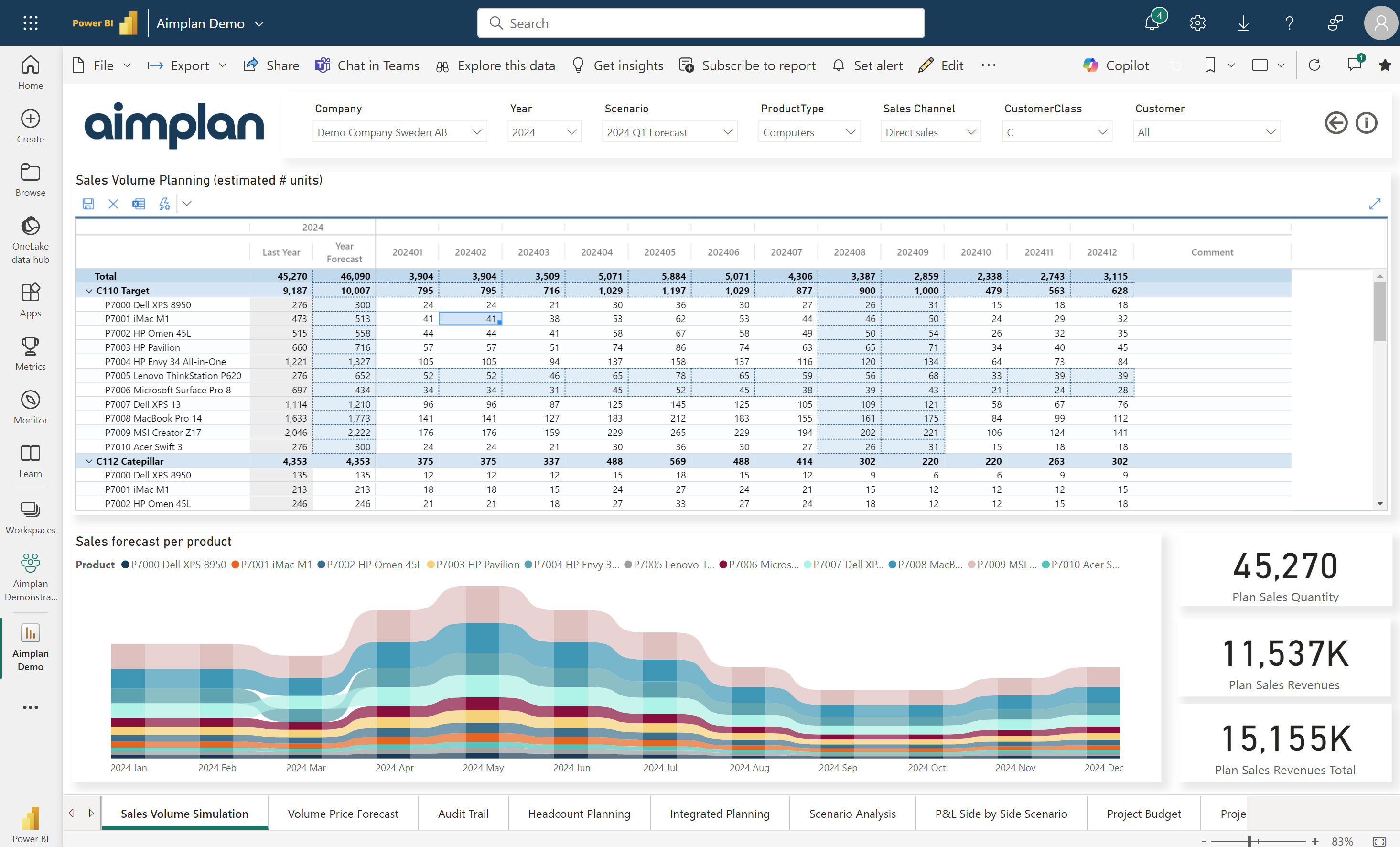Open the comments icon in toolbar
Image resolution: width=1400 pixels, height=847 pixels.
[1355, 64]
